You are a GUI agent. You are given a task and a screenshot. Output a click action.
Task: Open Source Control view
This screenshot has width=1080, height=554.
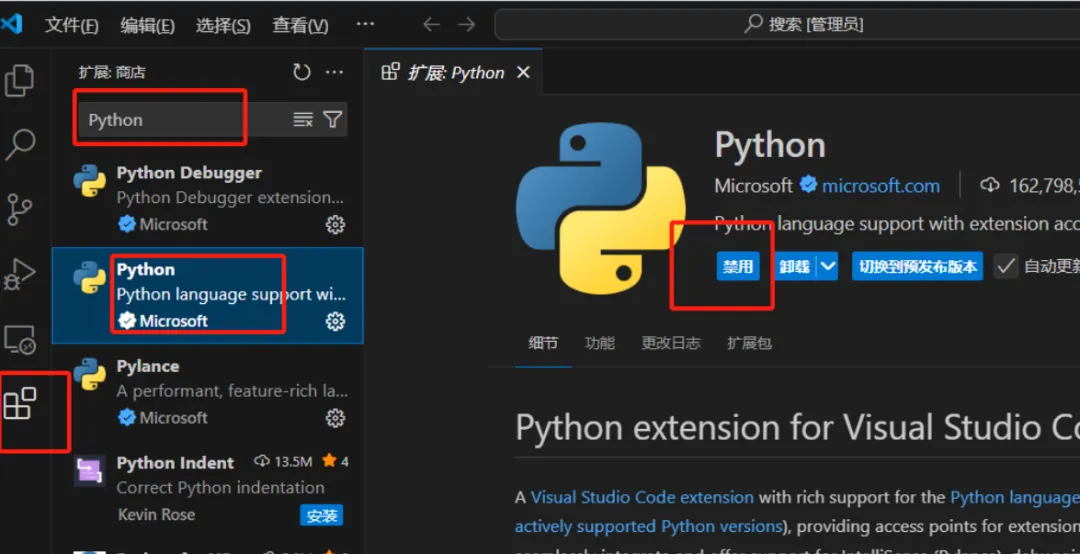[x=20, y=209]
